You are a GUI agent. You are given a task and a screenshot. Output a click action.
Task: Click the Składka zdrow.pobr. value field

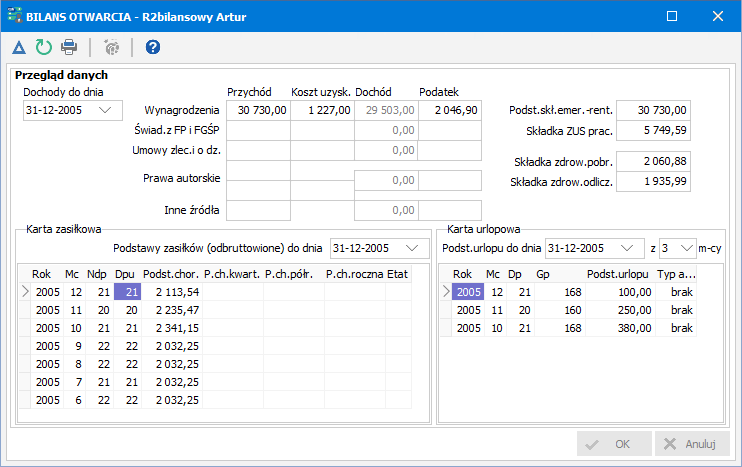(654, 161)
